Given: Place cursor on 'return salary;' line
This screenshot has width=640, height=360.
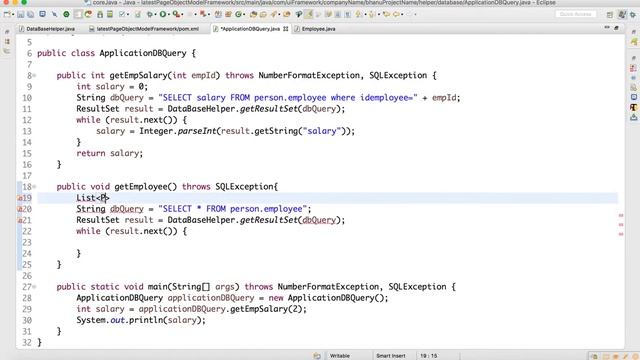Looking at the screenshot, I should coord(109,153).
